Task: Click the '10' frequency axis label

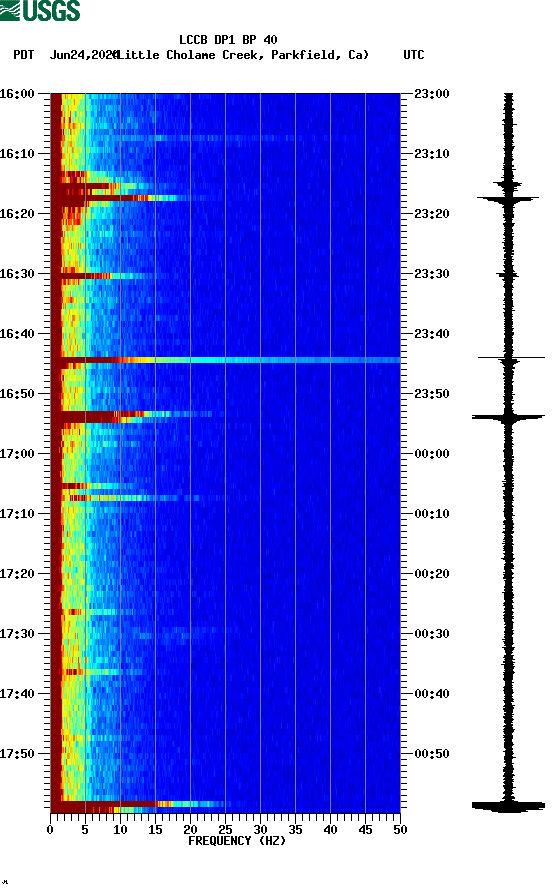Action: pyautogui.click(x=120, y=830)
